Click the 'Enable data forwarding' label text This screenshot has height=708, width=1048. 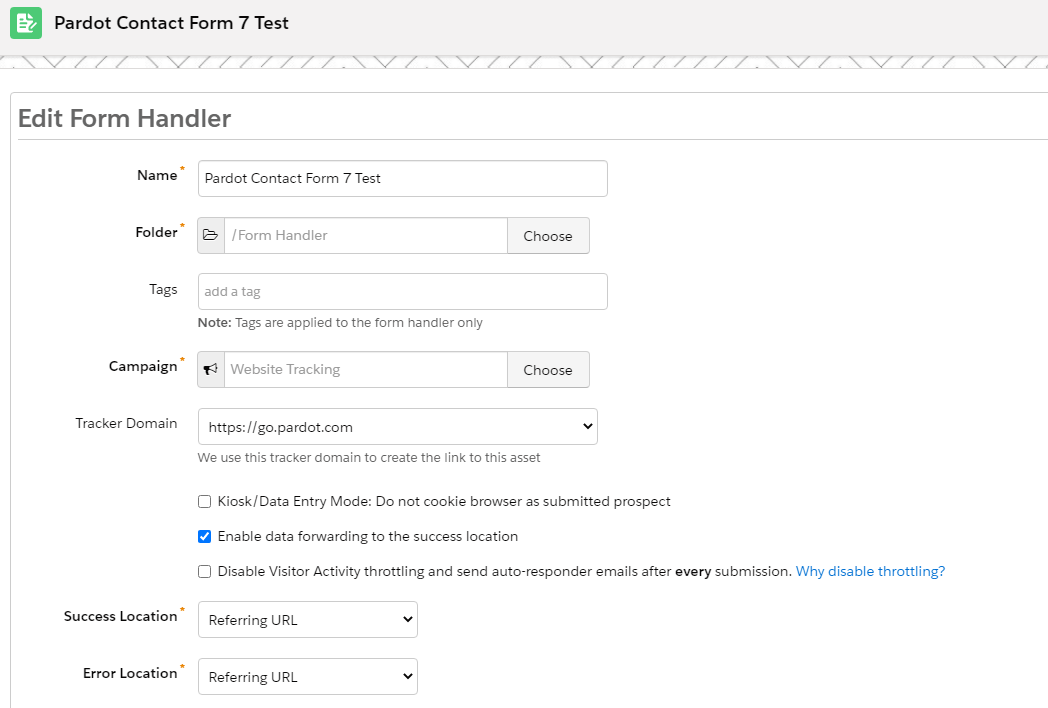click(368, 536)
